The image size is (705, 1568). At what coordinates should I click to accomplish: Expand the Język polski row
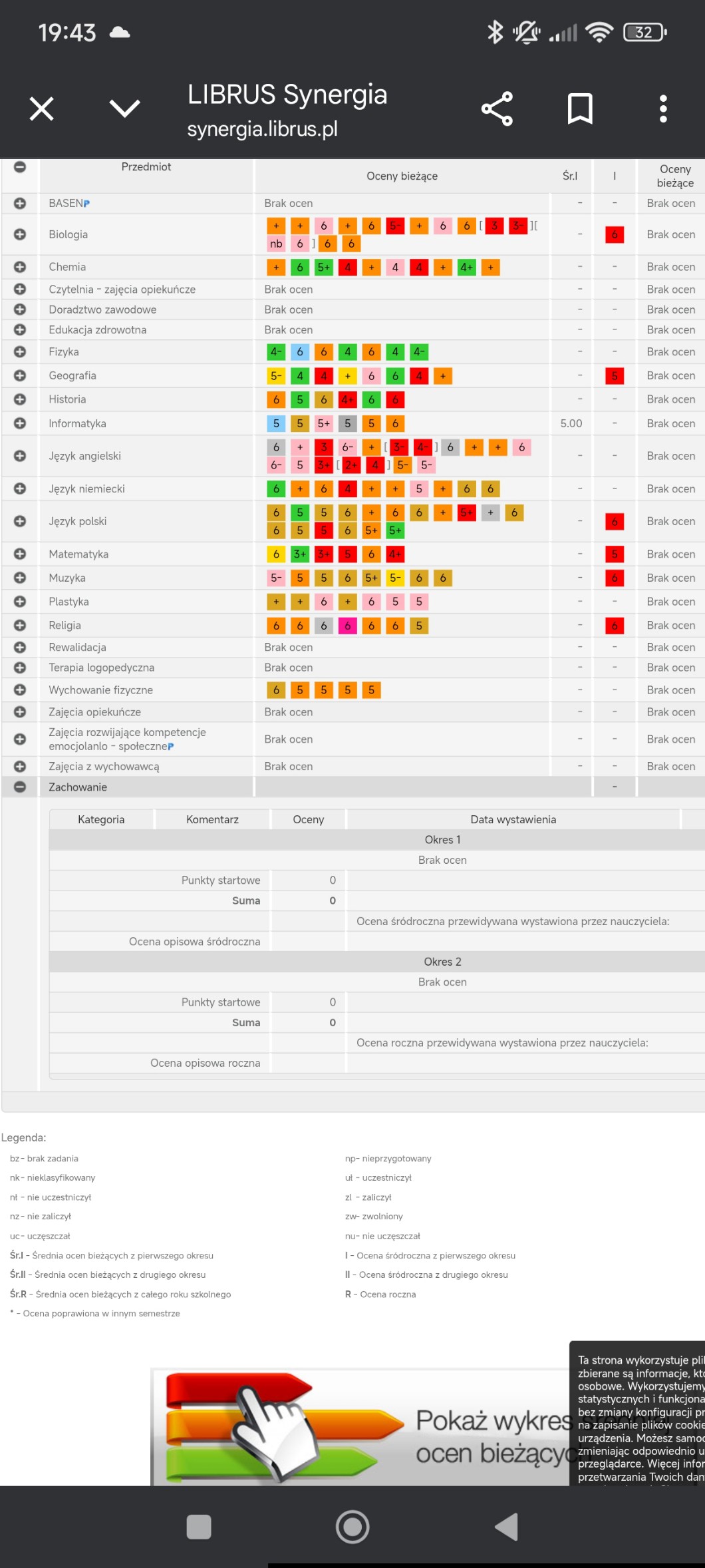pos(20,521)
